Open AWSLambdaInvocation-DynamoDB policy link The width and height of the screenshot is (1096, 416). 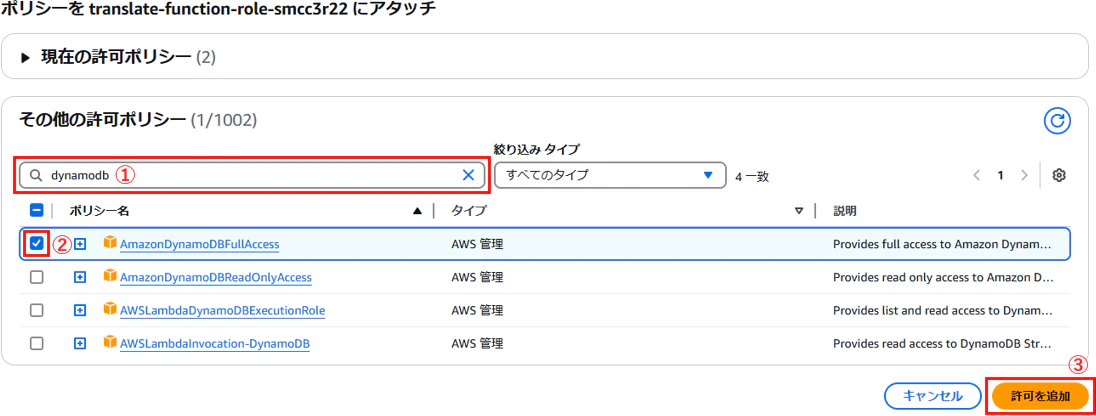215,344
